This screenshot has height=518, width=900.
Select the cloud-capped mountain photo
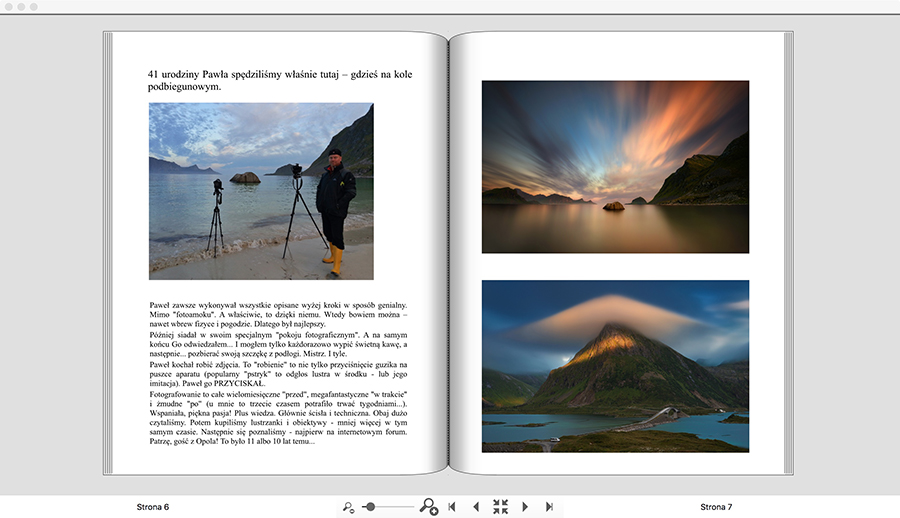tap(615, 366)
